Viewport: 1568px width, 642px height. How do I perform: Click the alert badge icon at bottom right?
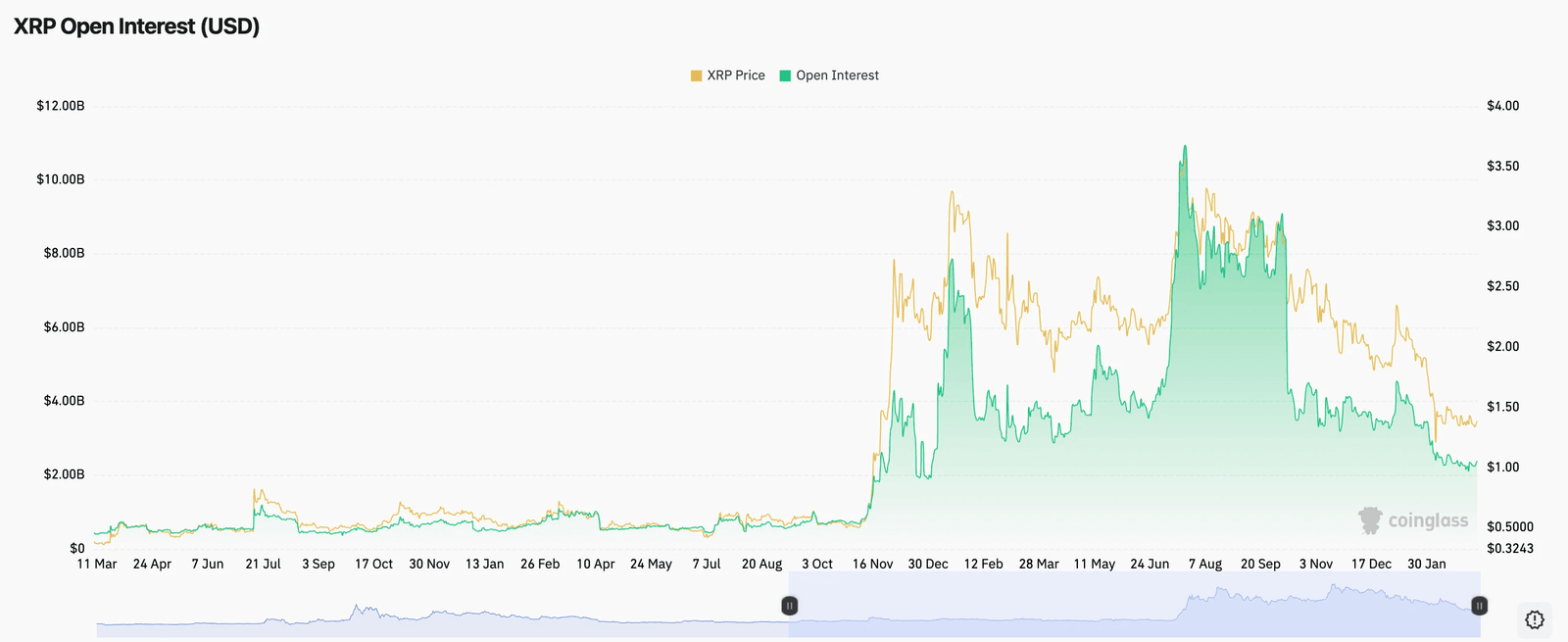point(1535,619)
